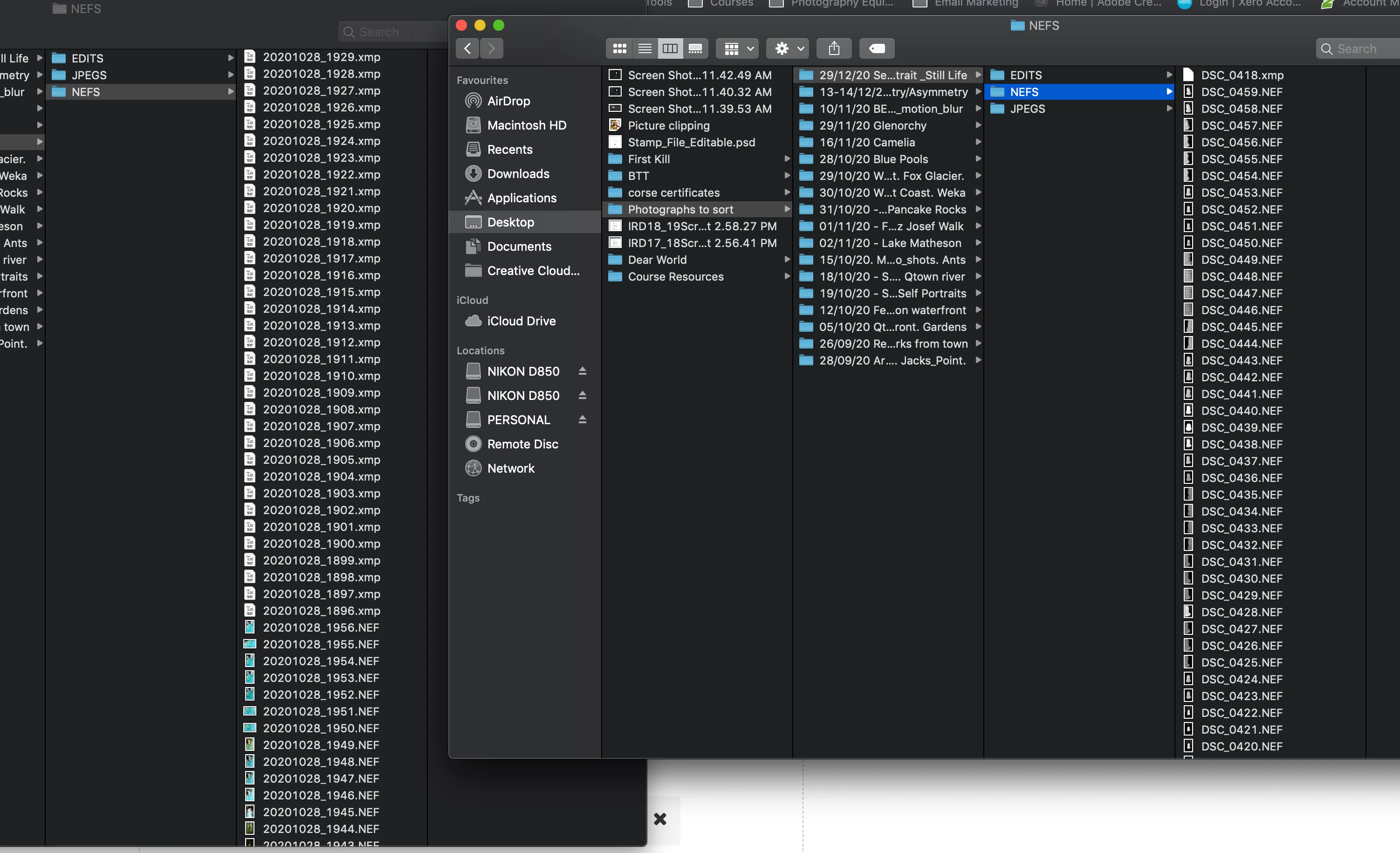The height and width of the screenshot is (853, 1400).
Task: Click the Share button in toolbar
Action: [x=834, y=49]
